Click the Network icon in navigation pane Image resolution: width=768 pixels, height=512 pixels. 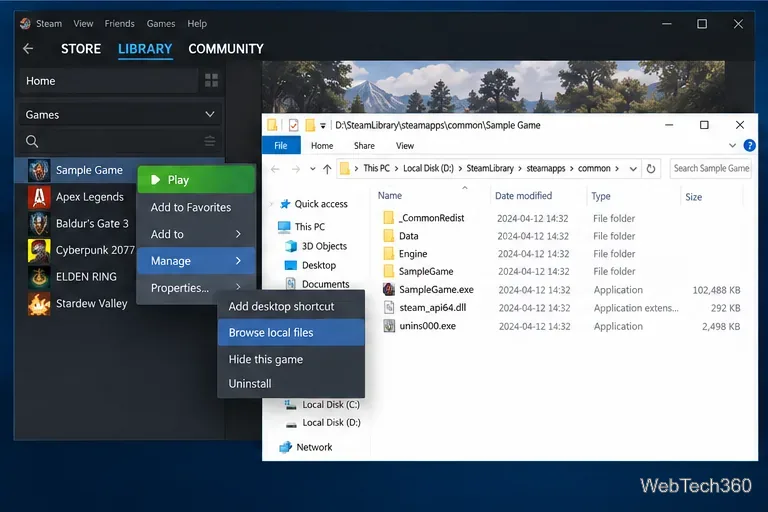(x=285, y=447)
